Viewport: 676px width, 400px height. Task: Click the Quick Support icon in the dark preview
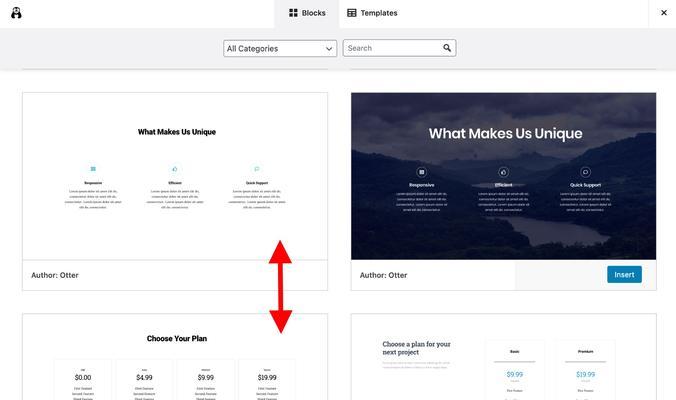(585, 172)
